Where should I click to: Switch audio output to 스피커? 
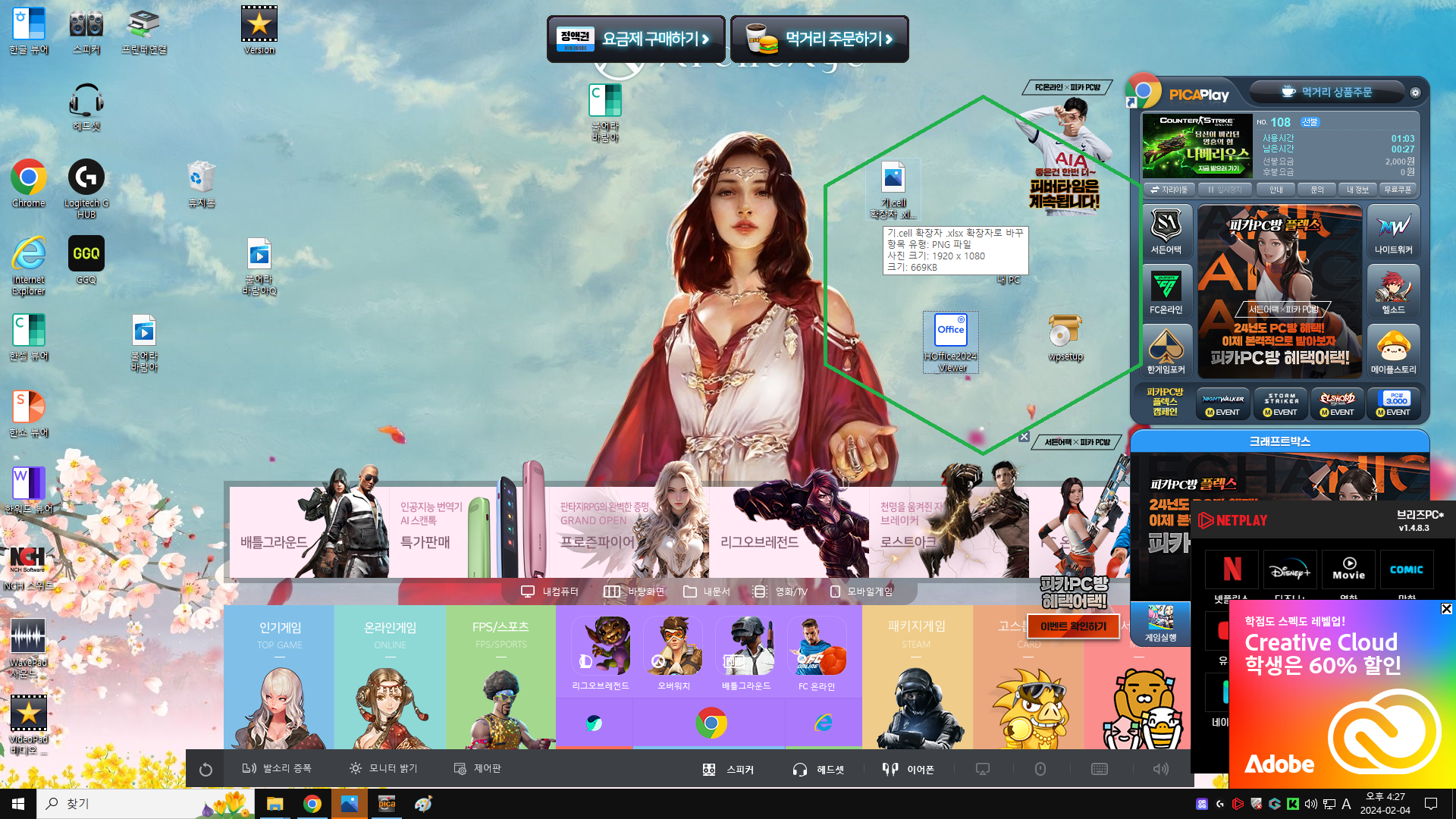click(728, 770)
